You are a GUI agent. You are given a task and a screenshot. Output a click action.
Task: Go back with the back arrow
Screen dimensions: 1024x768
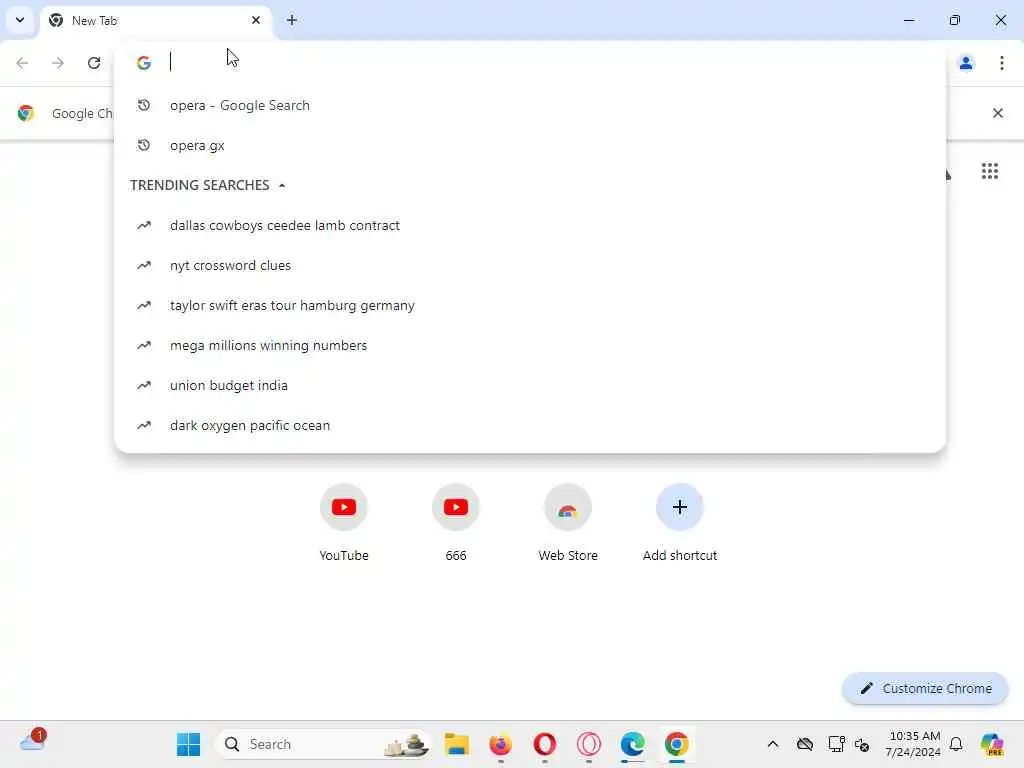click(22, 63)
